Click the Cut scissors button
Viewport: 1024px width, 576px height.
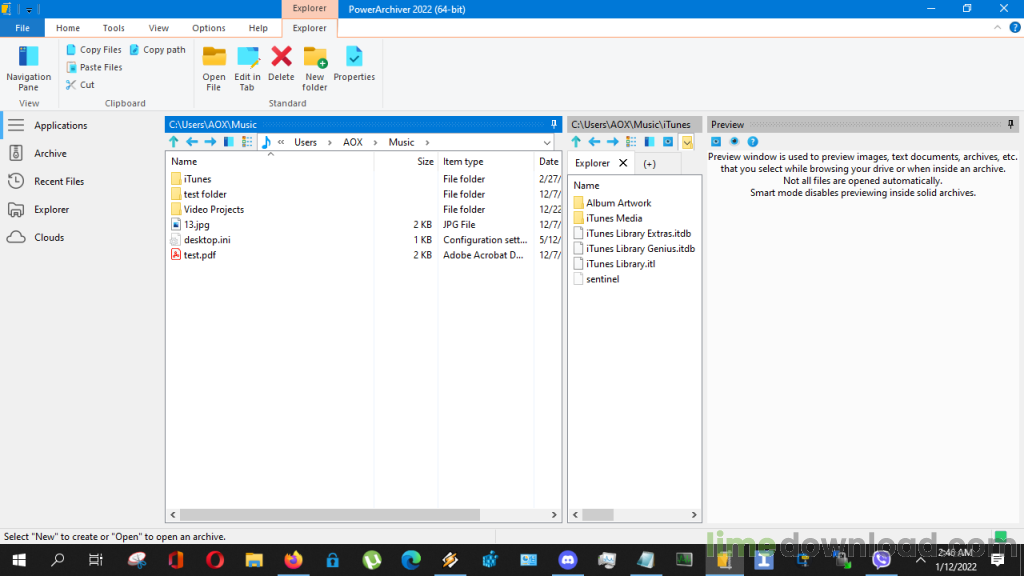[80, 85]
